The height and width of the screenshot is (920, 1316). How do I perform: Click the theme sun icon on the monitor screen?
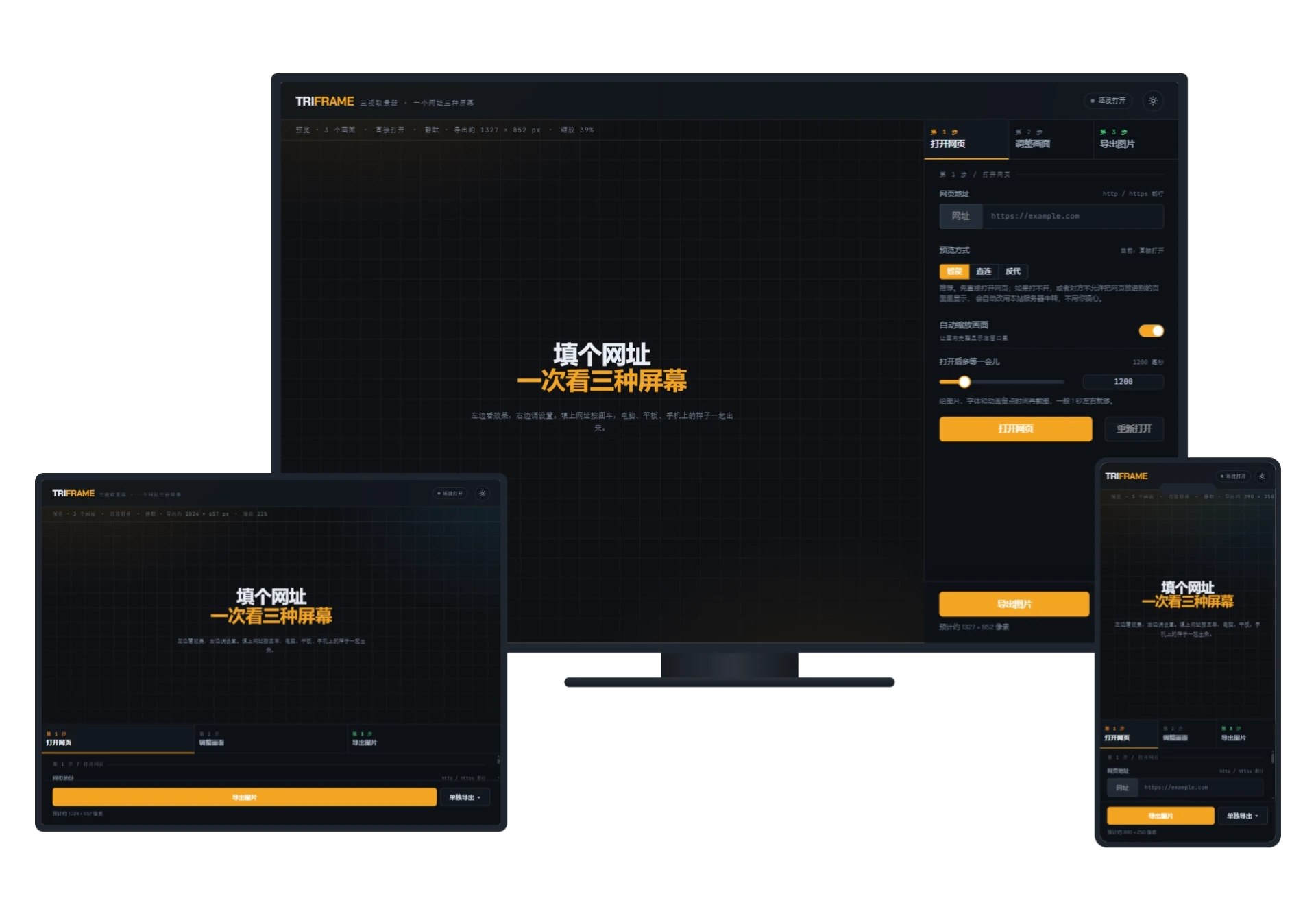coord(1153,101)
